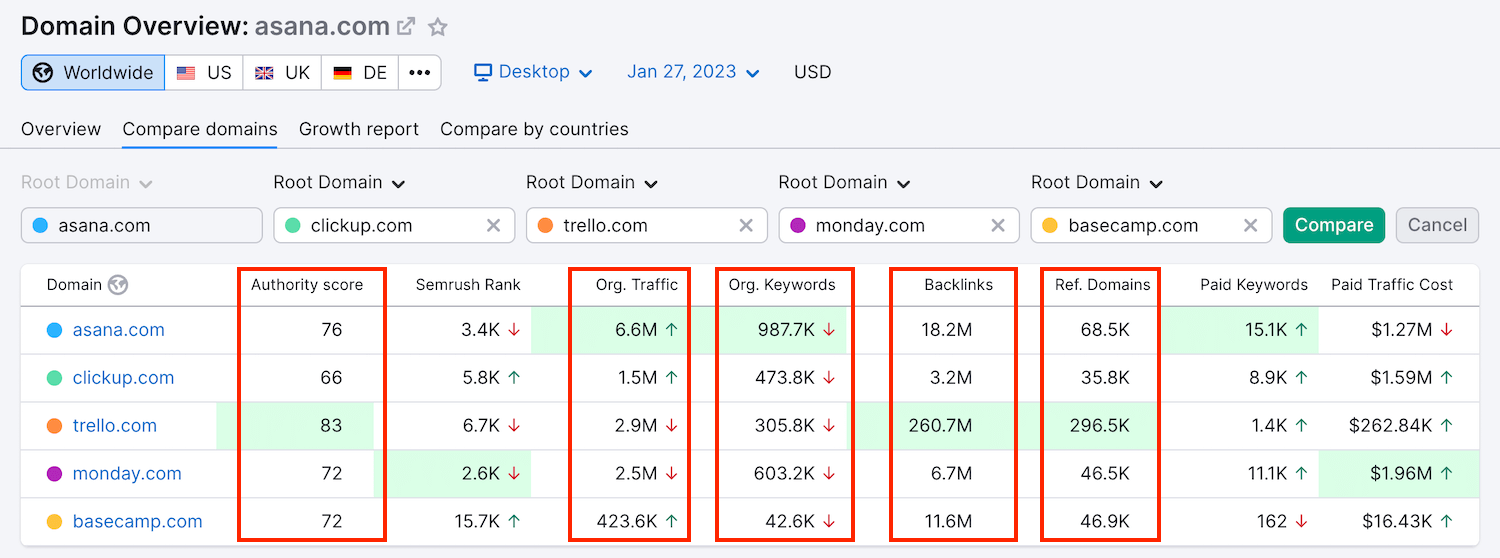This screenshot has height=558, width=1500.
Task: Switch to the US database
Action: 204,72
